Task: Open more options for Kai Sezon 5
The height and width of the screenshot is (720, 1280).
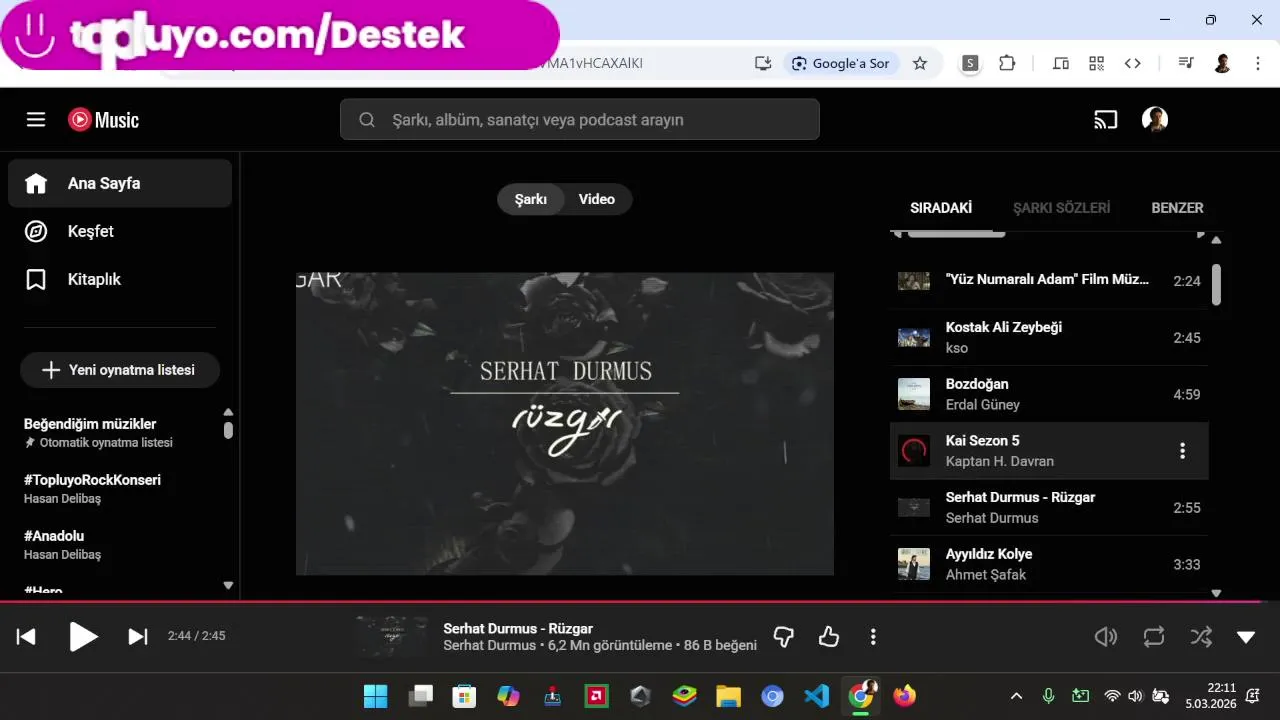Action: [1182, 451]
